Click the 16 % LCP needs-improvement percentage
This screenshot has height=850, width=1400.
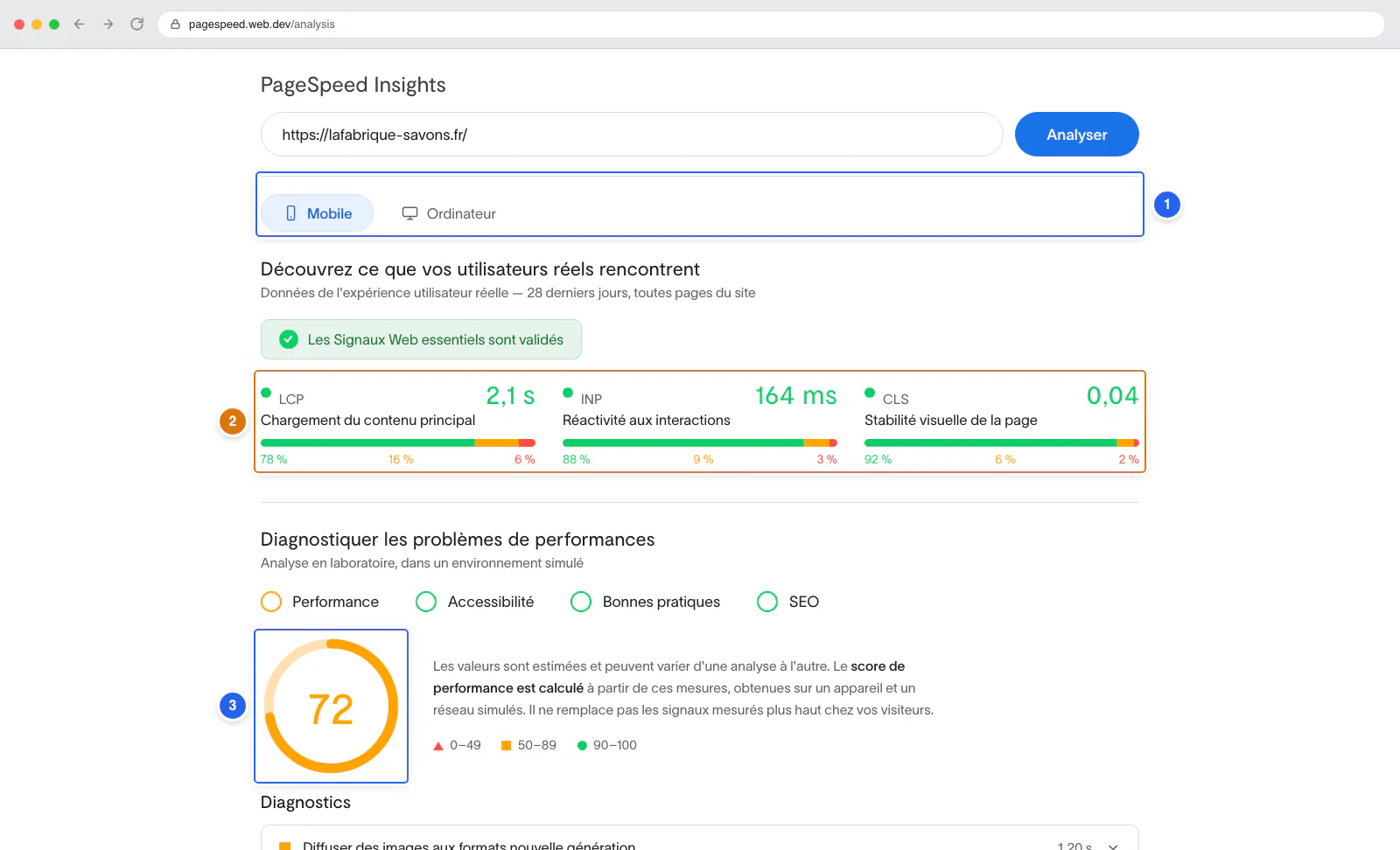pyautogui.click(x=401, y=459)
